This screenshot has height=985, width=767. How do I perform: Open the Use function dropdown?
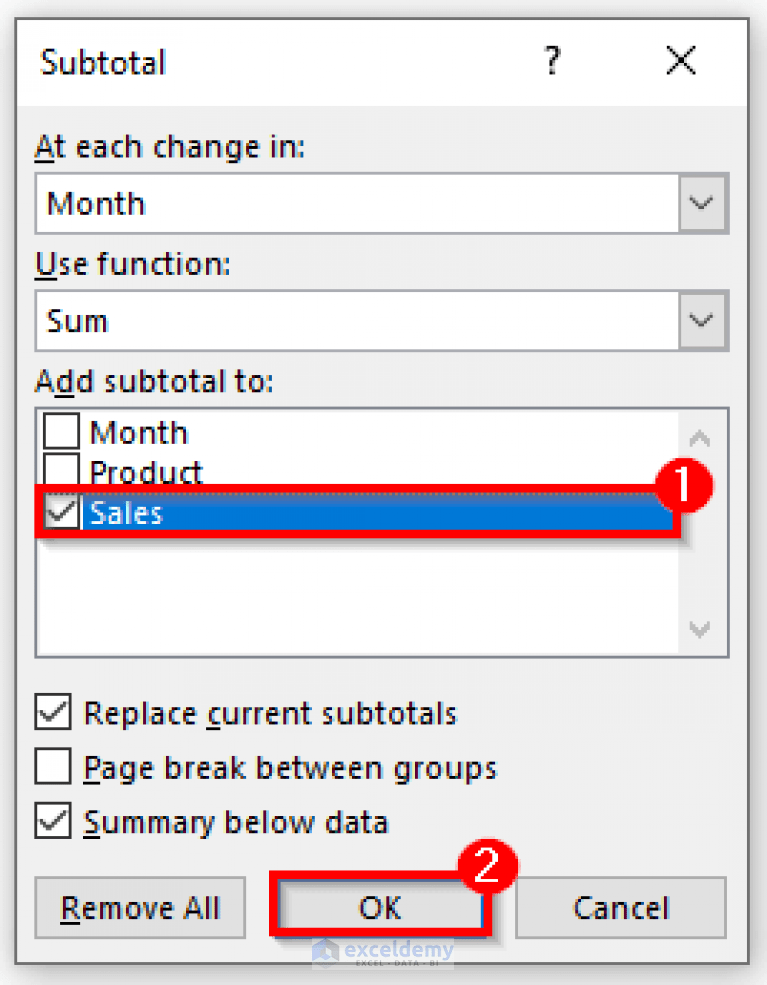[701, 320]
